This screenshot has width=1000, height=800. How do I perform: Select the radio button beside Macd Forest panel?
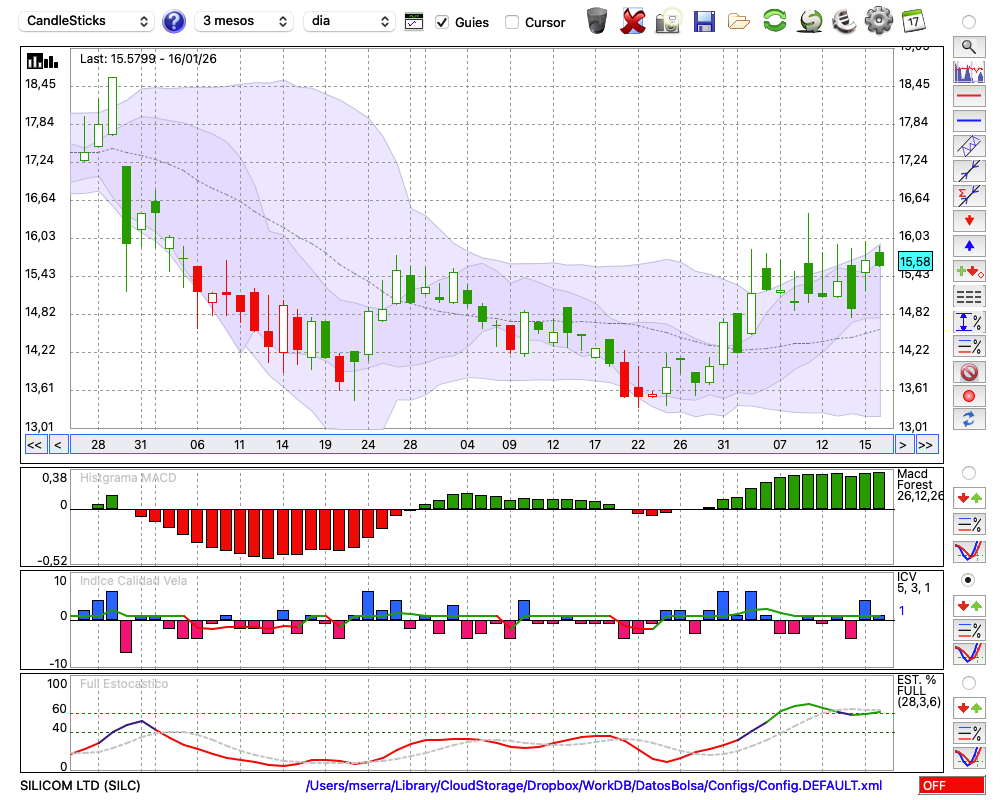pyautogui.click(x=968, y=472)
